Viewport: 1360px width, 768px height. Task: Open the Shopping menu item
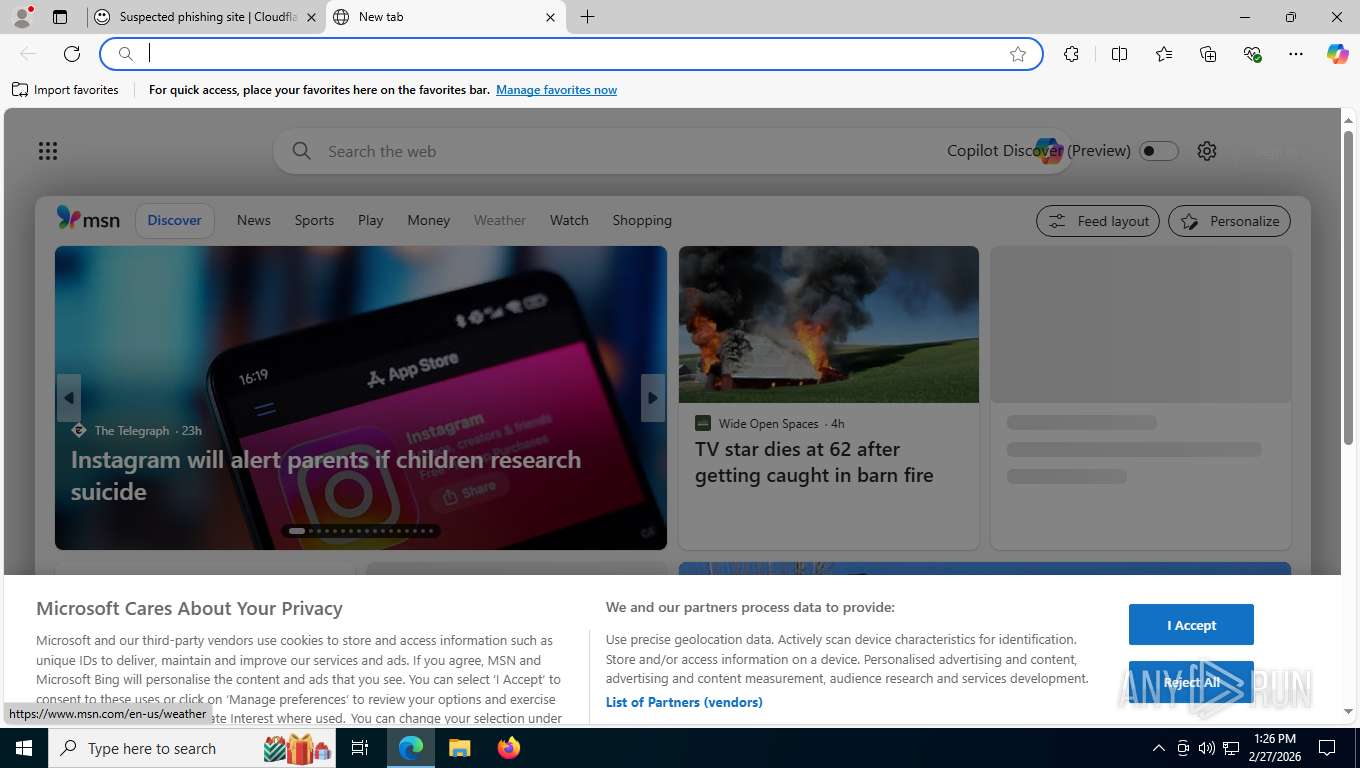pos(642,220)
